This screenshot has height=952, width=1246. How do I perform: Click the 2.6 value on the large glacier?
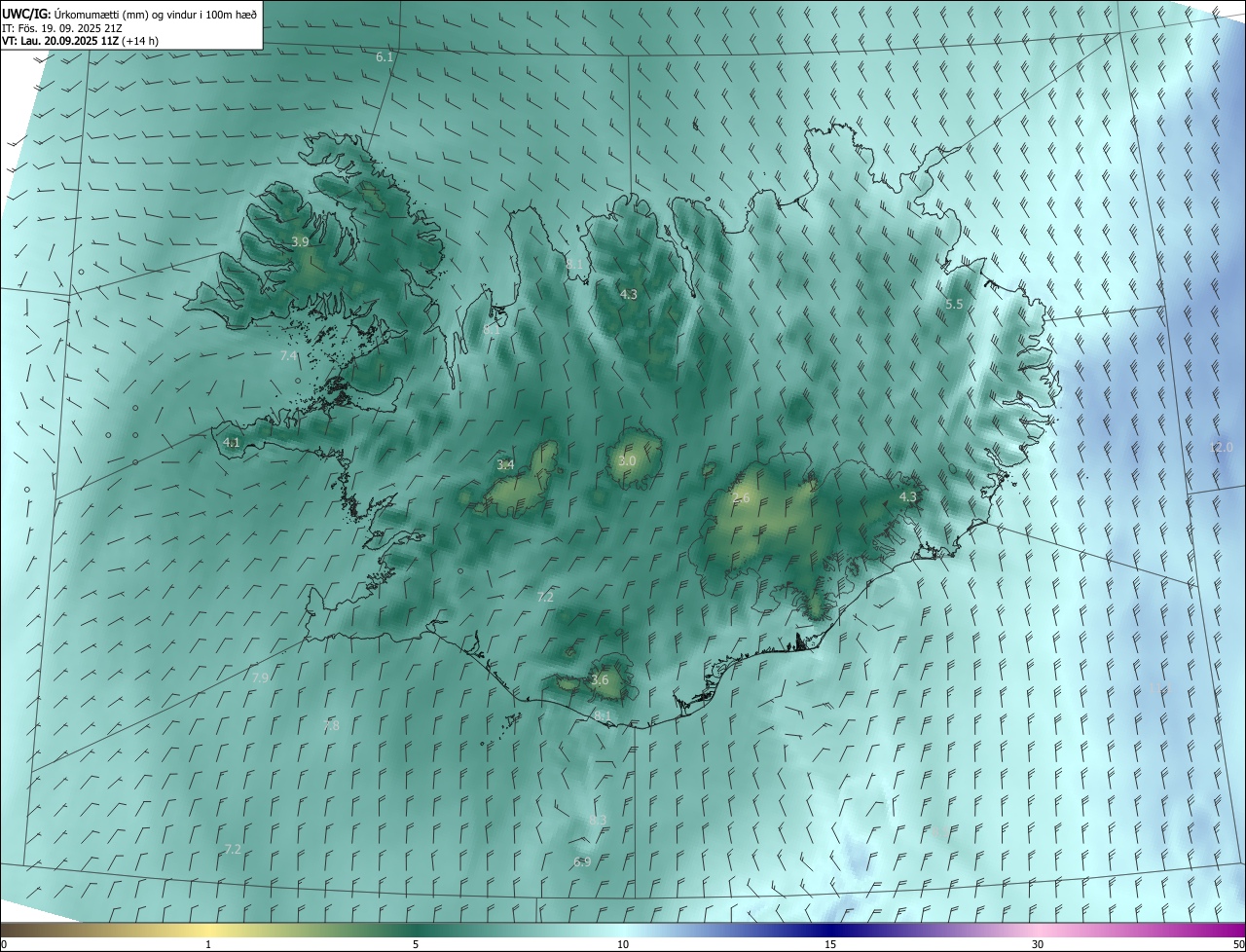coord(741,498)
